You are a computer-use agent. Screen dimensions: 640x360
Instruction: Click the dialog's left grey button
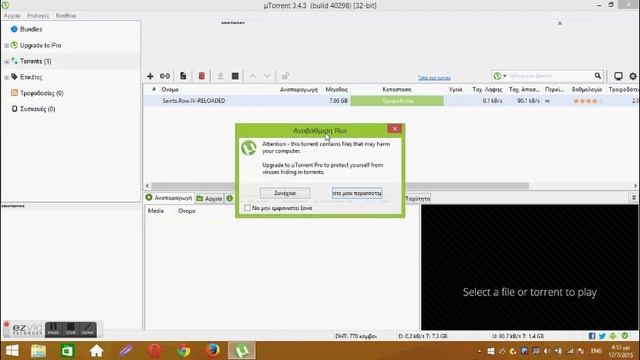pos(285,193)
